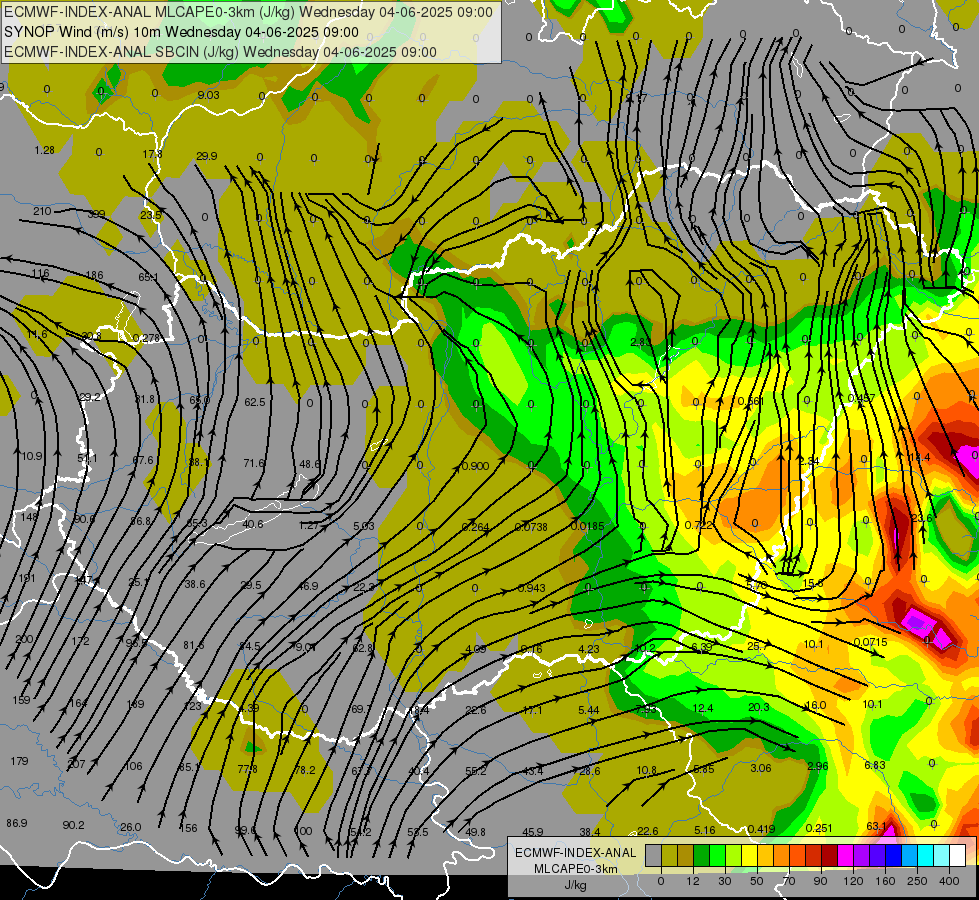
Task: Select the white swatch at legend end
Action: tap(957, 856)
